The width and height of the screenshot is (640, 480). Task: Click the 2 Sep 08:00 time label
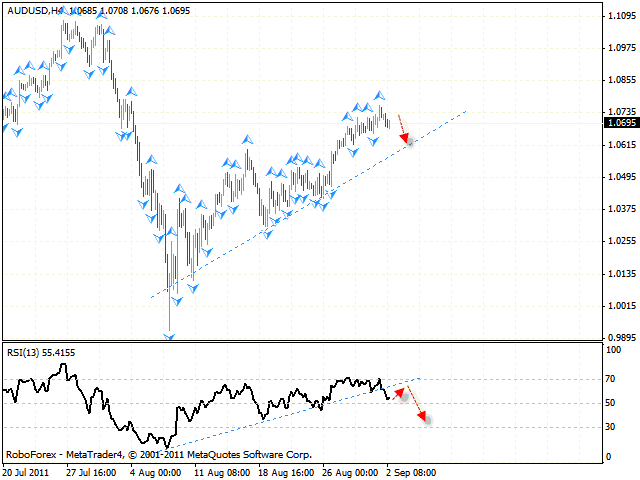[410, 472]
